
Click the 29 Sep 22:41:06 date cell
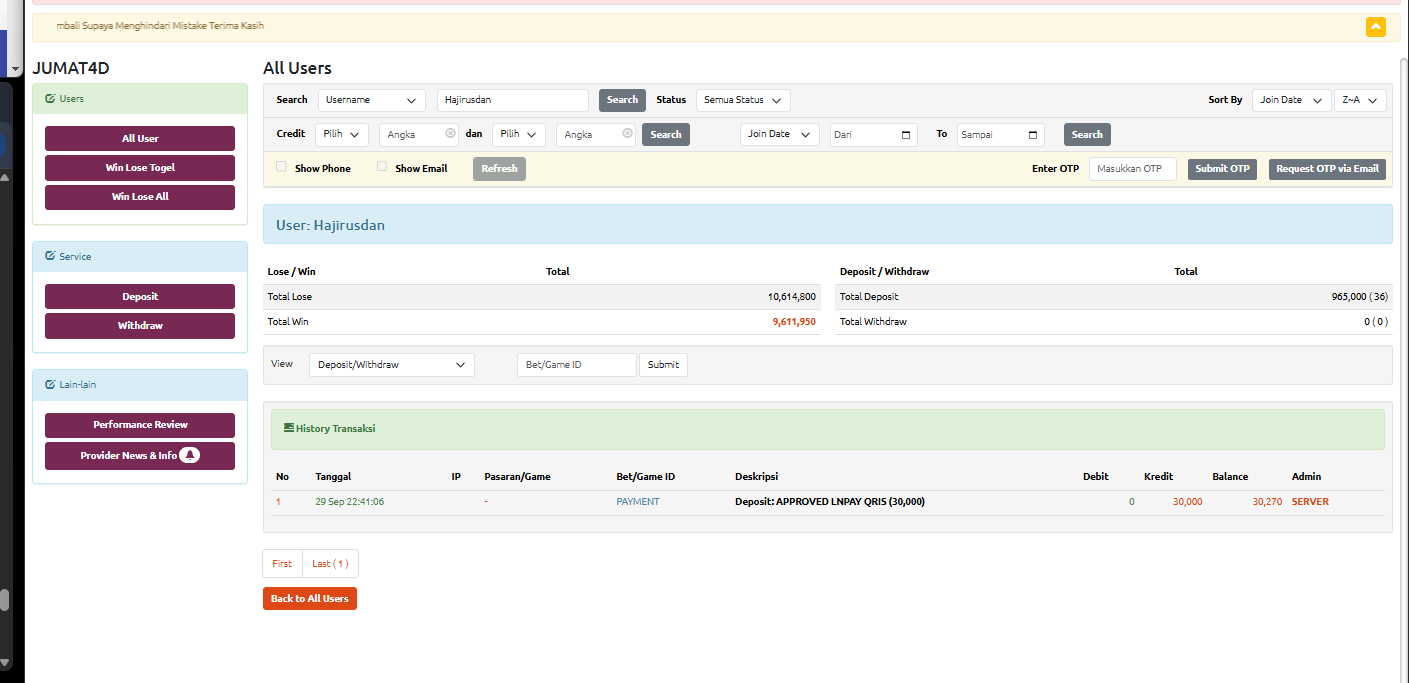tap(350, 502)
